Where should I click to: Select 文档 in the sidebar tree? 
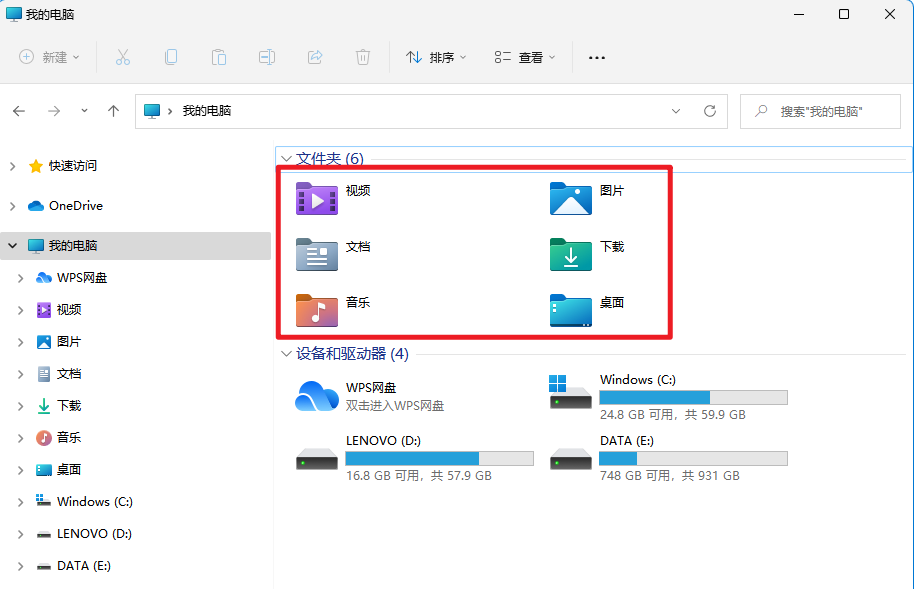click(x=69, y=374)
